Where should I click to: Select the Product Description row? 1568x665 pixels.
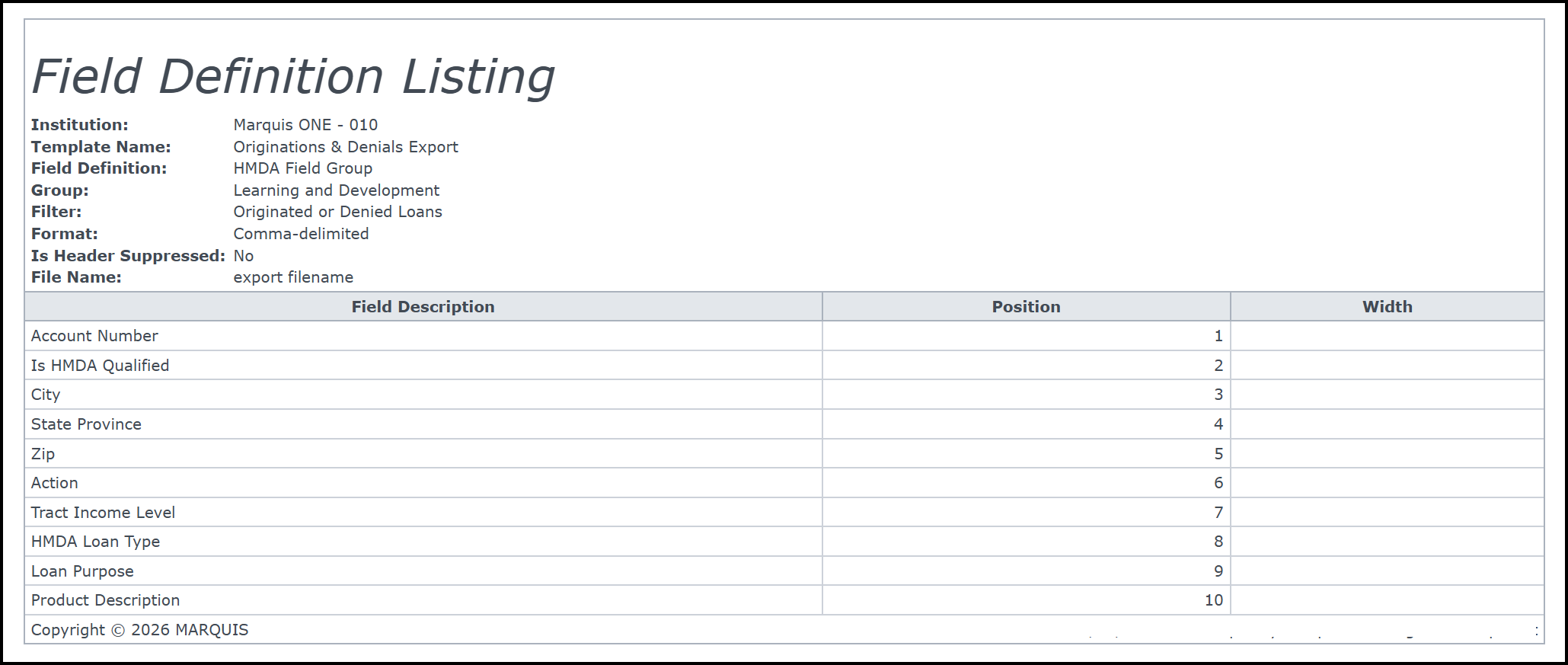pyautogui.click(x=784, y=600)
